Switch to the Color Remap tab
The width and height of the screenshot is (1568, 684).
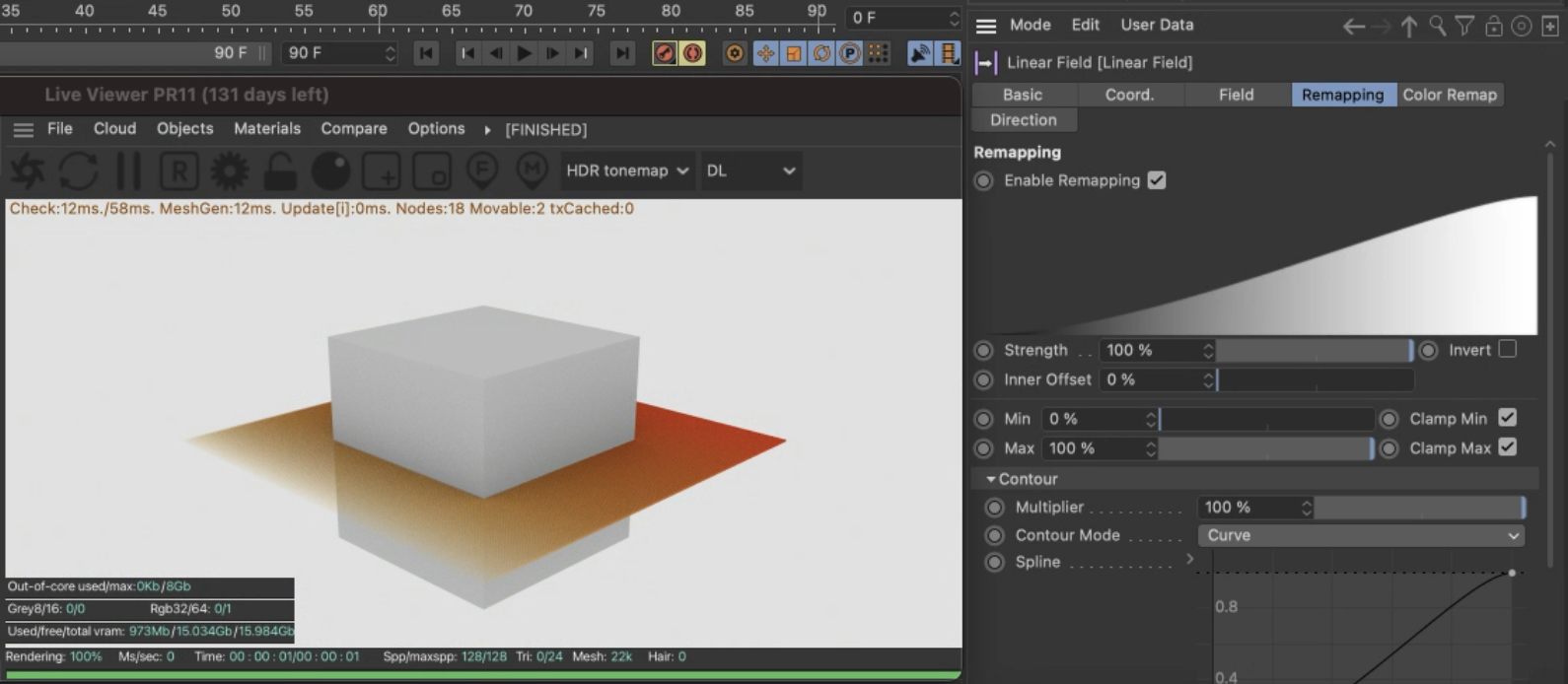point(1449,95)
